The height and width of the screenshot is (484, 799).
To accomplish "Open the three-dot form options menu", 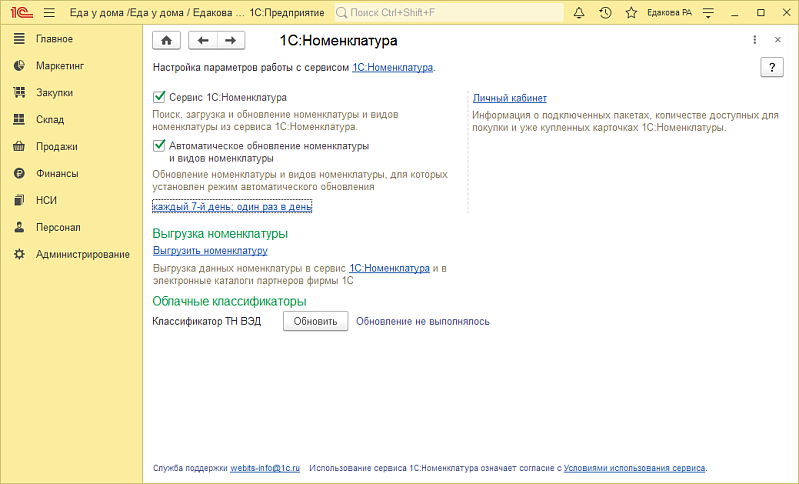I will click(754, 40).
